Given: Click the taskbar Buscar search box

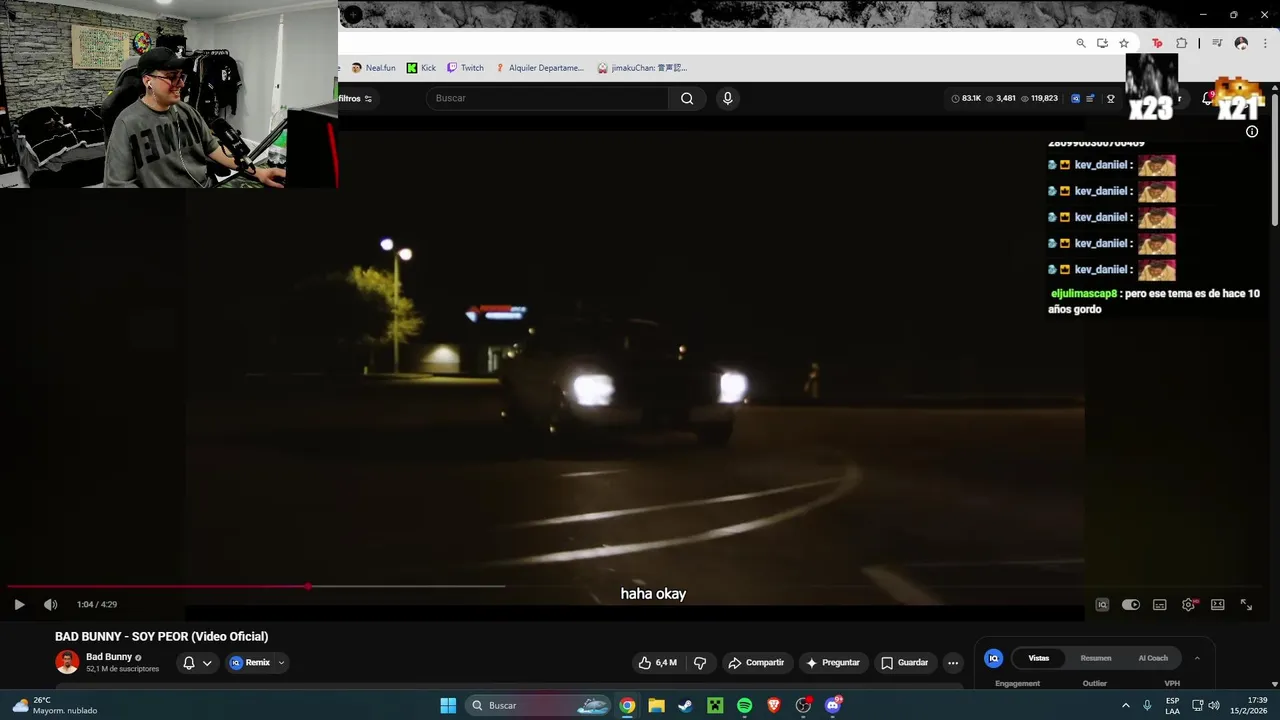Looking at the screenshot, I should click(x=539, y=705).
